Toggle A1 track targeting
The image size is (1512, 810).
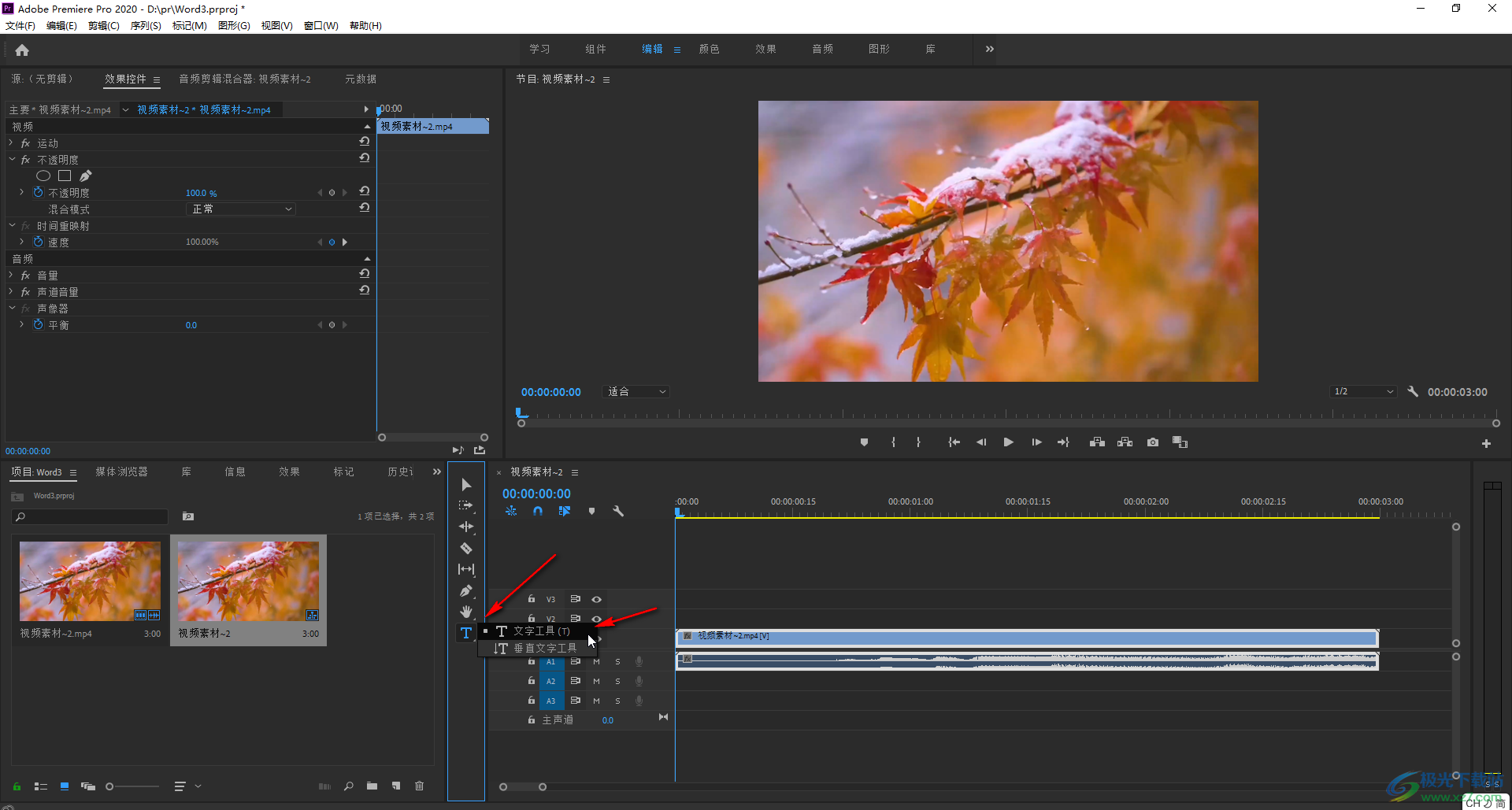551,662
